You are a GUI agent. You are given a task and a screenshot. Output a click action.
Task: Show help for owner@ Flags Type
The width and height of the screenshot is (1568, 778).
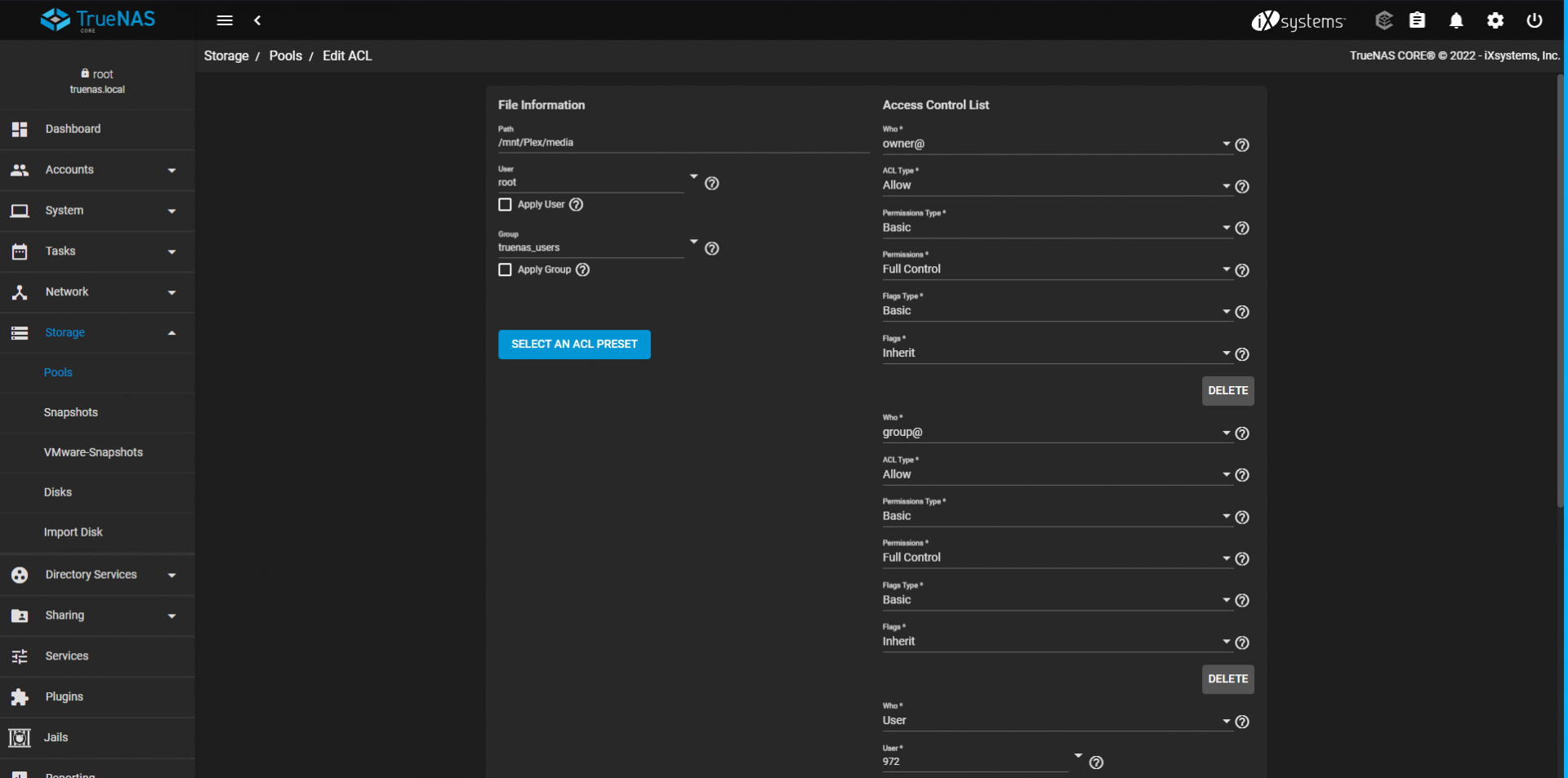(1242, 312)
